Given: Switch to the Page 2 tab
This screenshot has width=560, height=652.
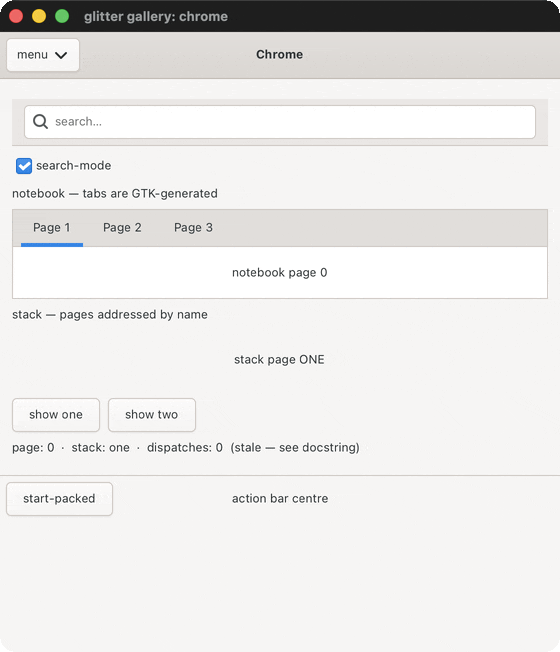Looking at the screenshot, I should coord(122,228).
